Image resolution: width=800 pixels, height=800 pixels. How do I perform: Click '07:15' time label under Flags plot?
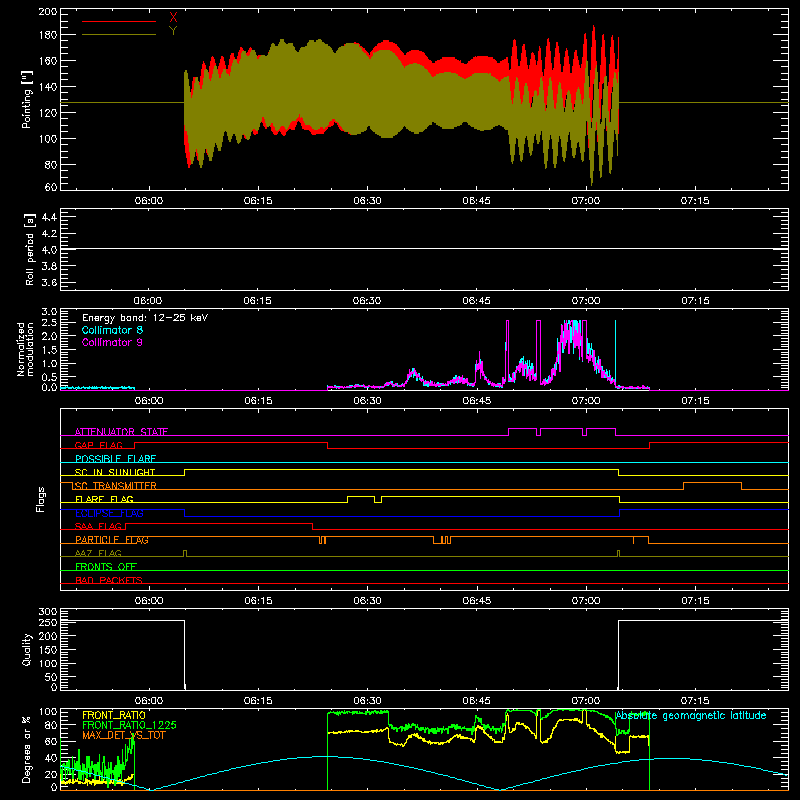[695, 601]
